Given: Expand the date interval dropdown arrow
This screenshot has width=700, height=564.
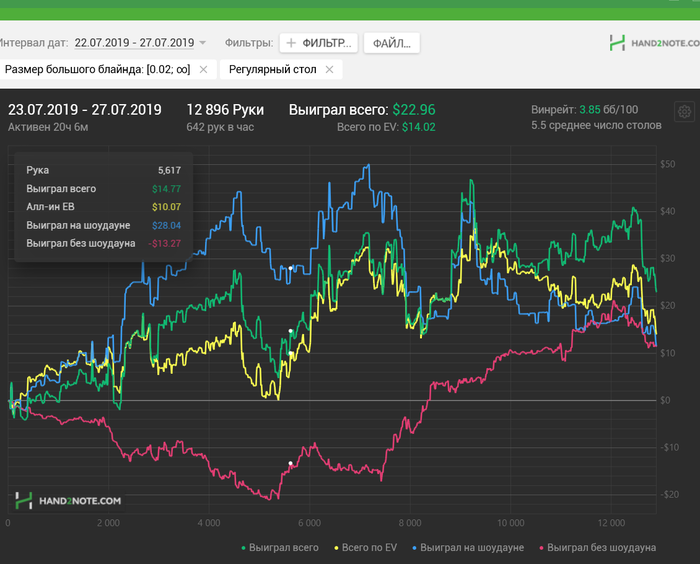Looking at the screenshot, I should (203, 43).
